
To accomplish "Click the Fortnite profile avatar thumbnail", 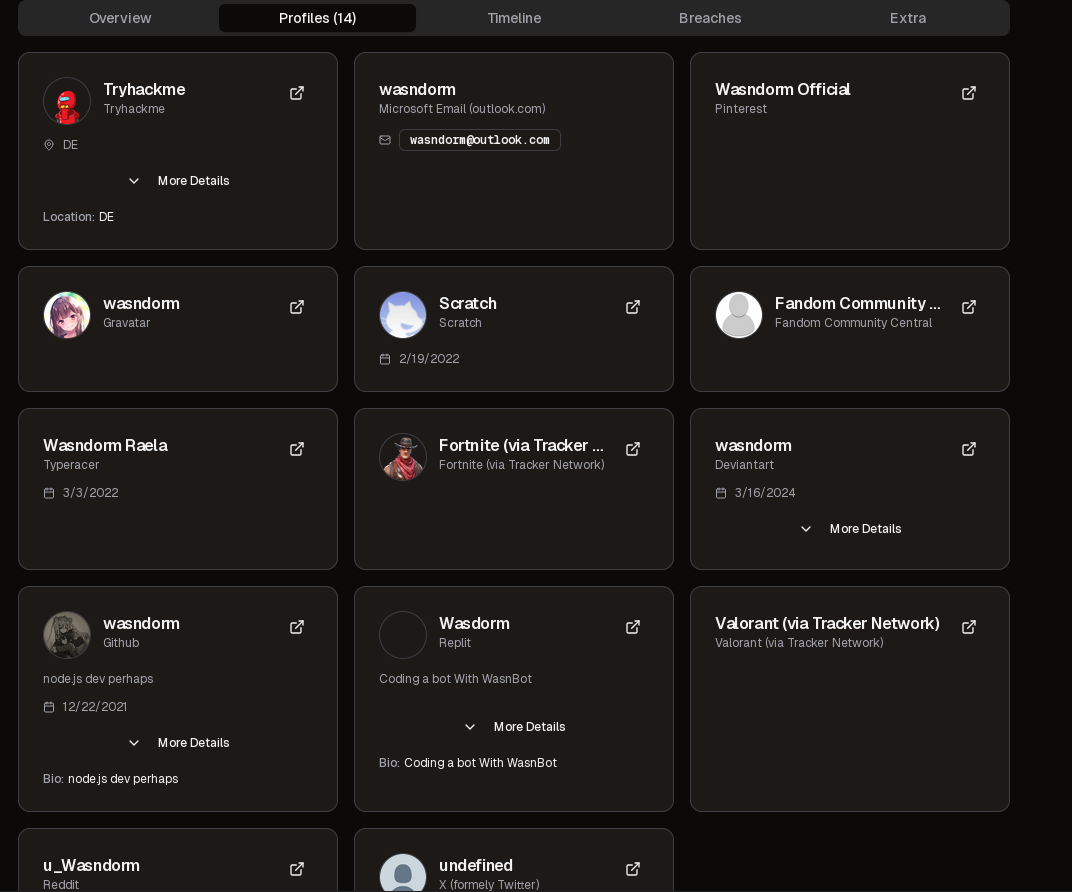I will (x=403, y=457).
